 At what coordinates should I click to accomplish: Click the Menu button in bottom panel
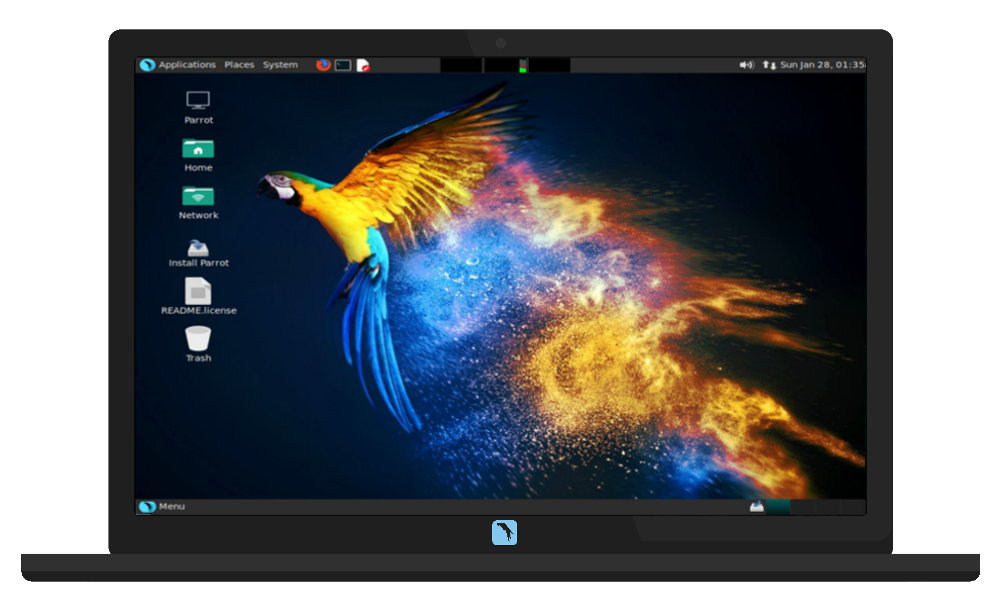[163, 507]
